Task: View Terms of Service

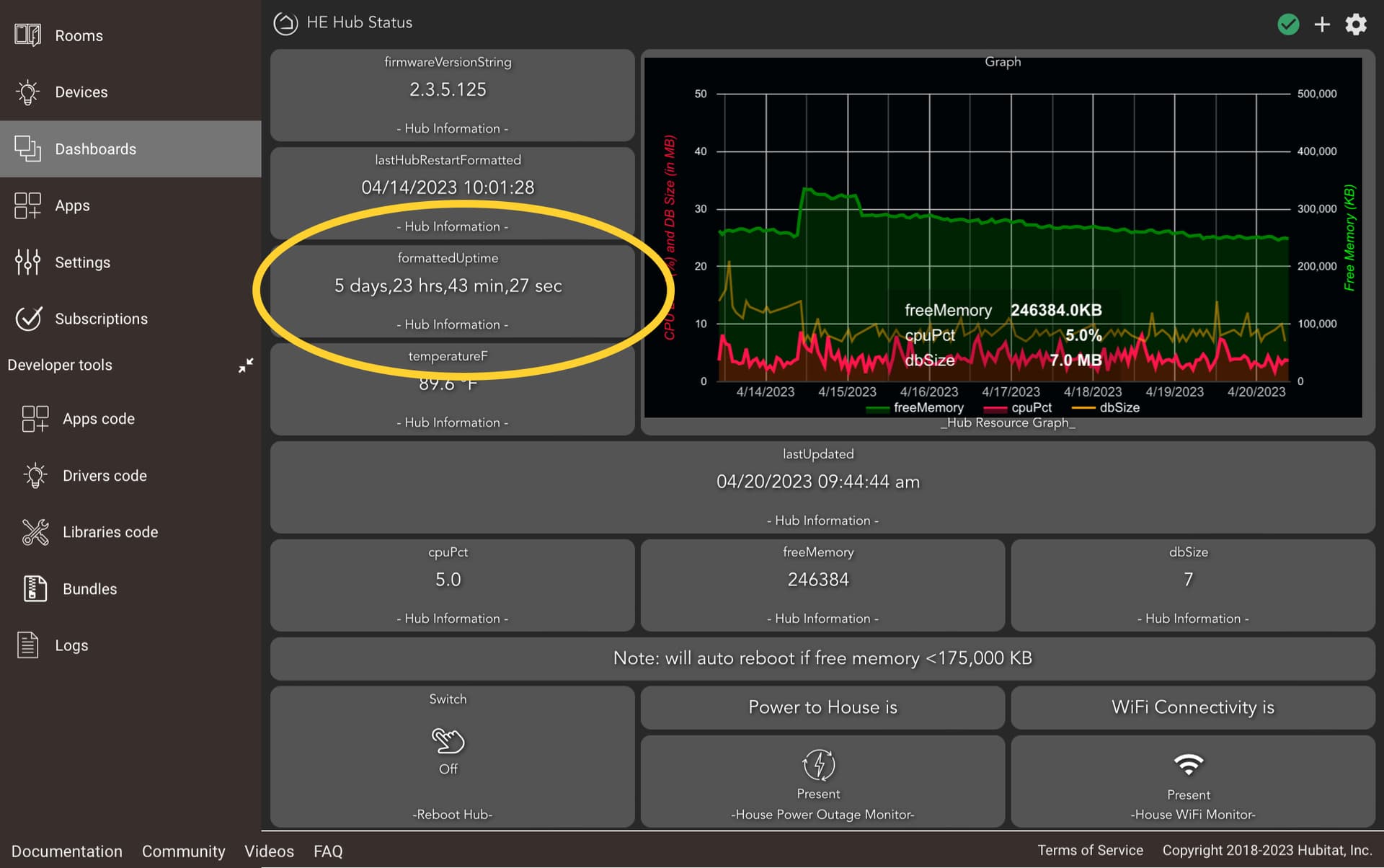Action: click(1089, 850)
